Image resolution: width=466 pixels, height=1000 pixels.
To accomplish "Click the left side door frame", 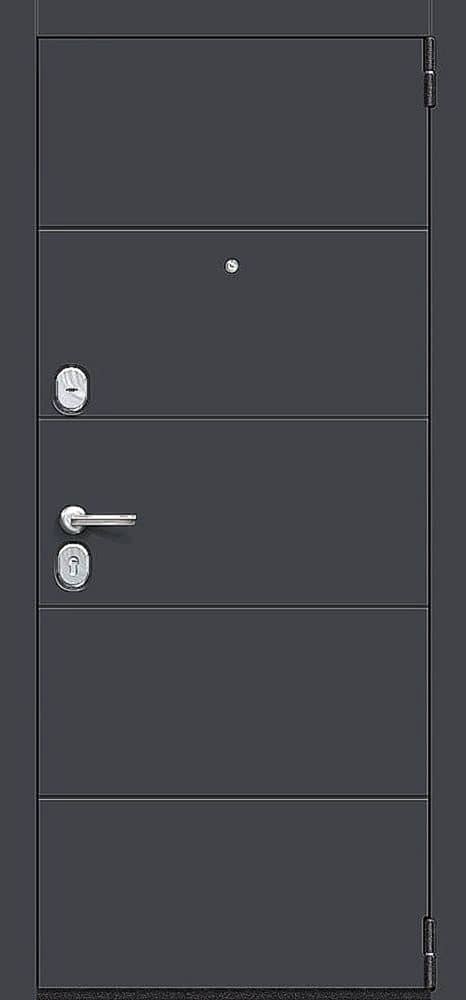I will pos(18,500).
